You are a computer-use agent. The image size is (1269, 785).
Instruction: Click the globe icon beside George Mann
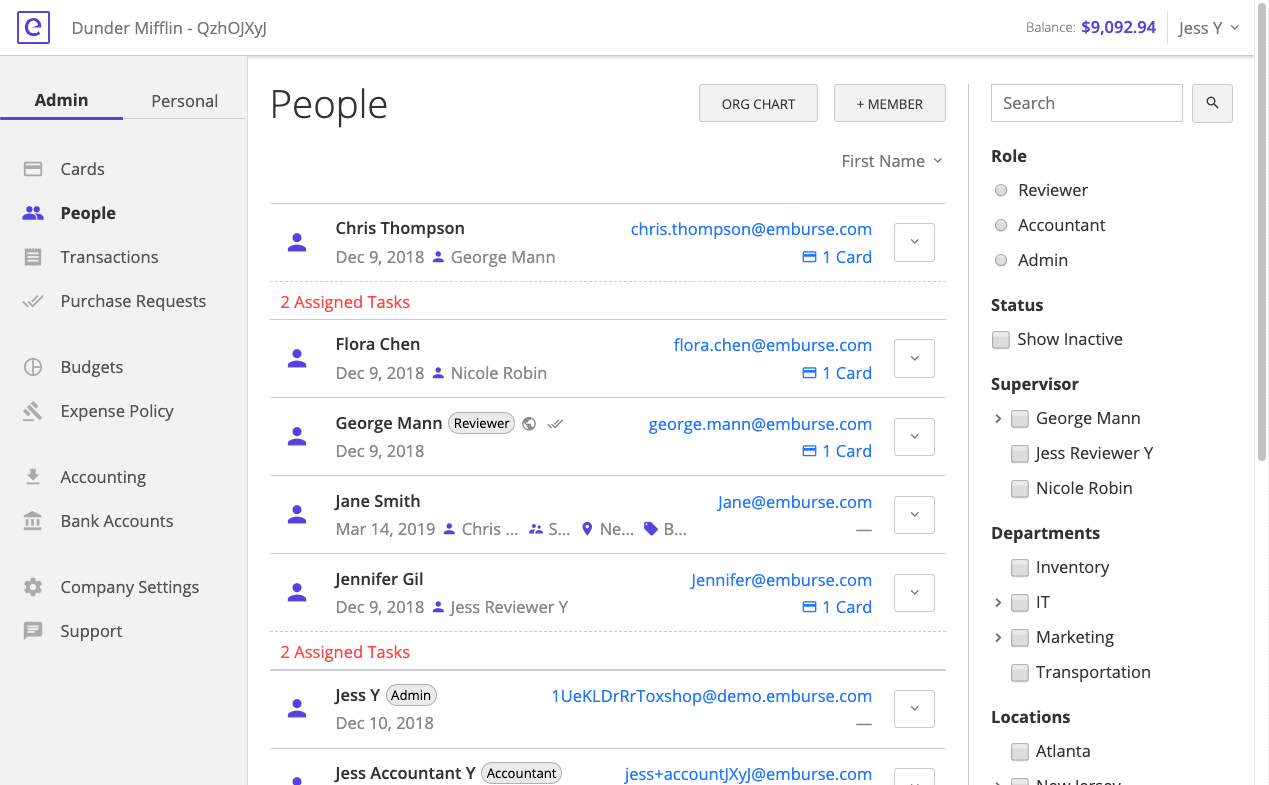click(529, 423)
